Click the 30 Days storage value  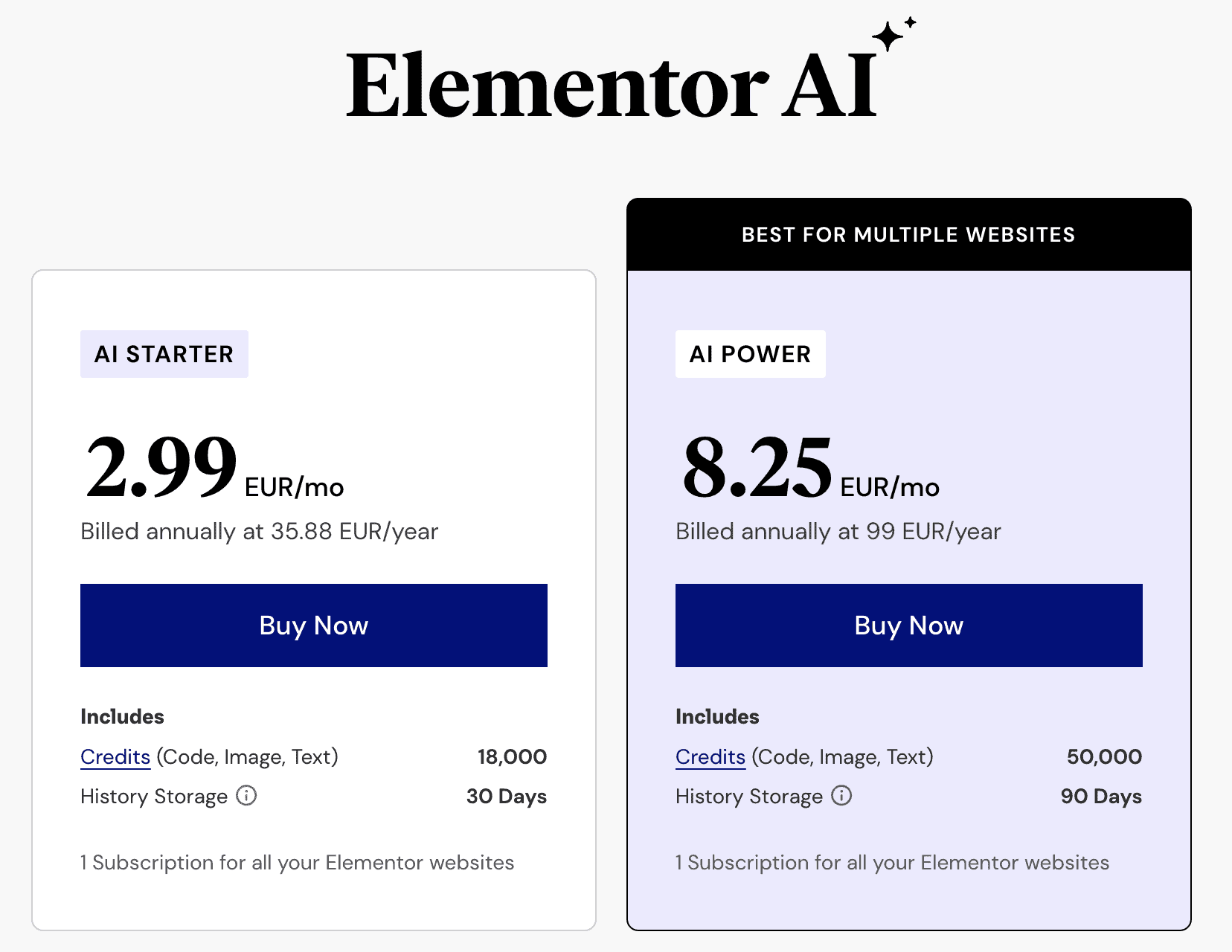(507, 797)
